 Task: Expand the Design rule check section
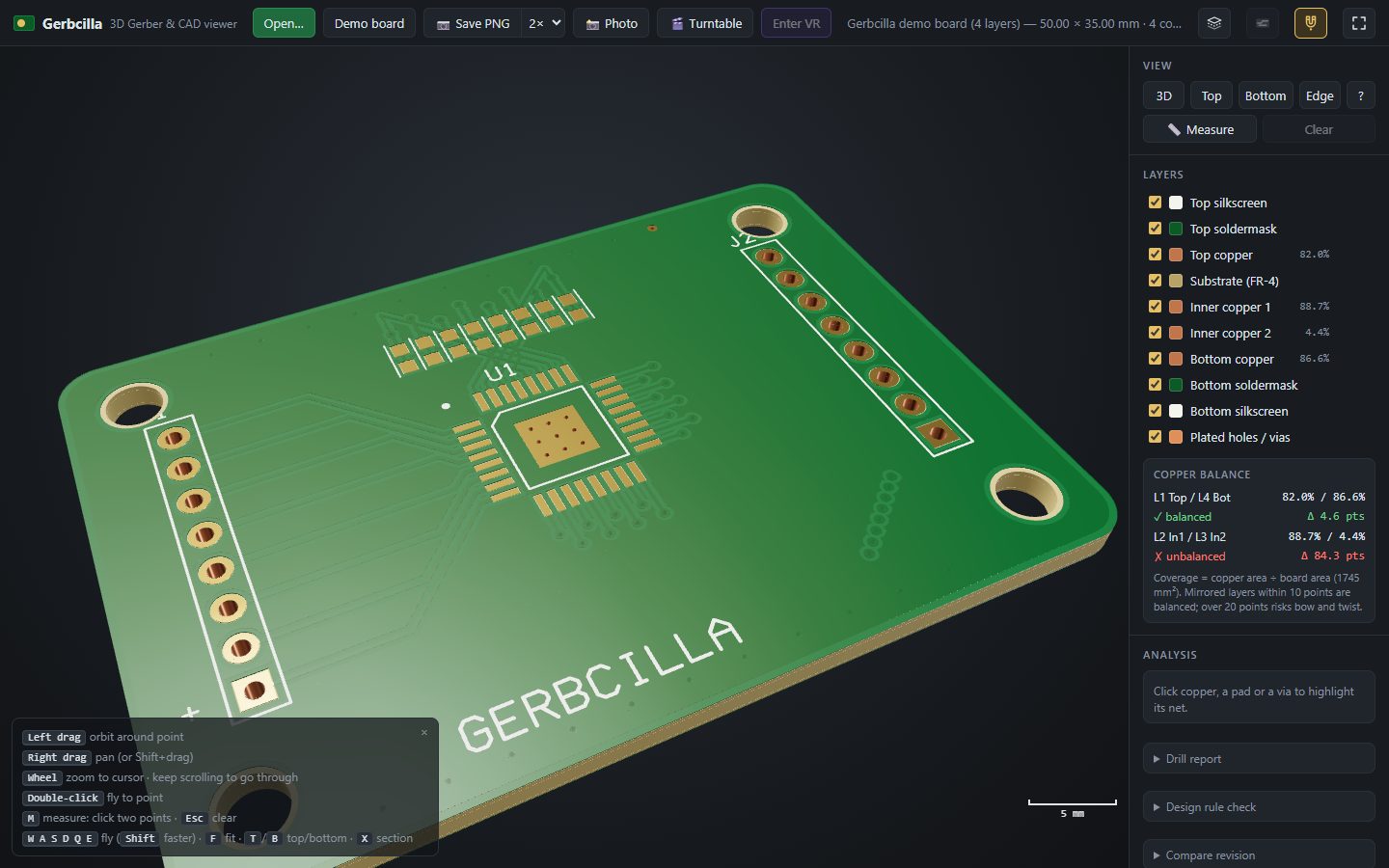1259,806
